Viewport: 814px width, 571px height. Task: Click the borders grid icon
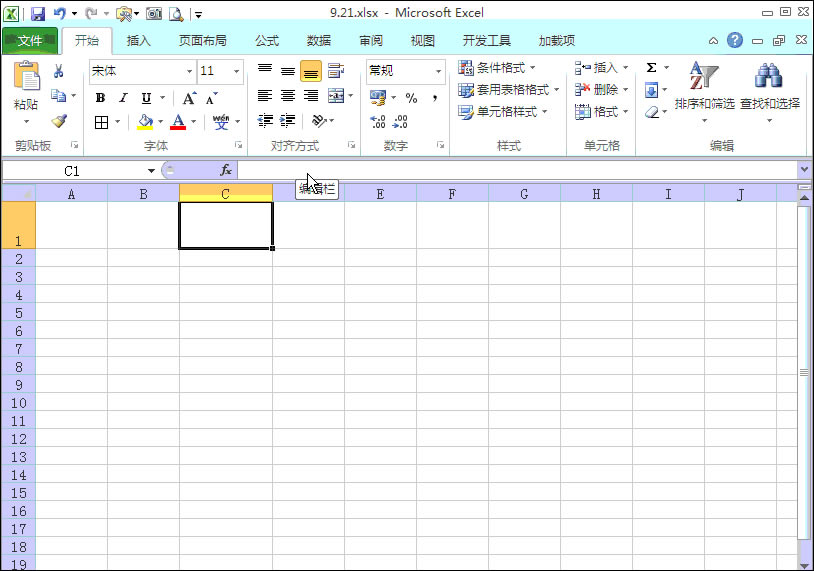(101, 123)
